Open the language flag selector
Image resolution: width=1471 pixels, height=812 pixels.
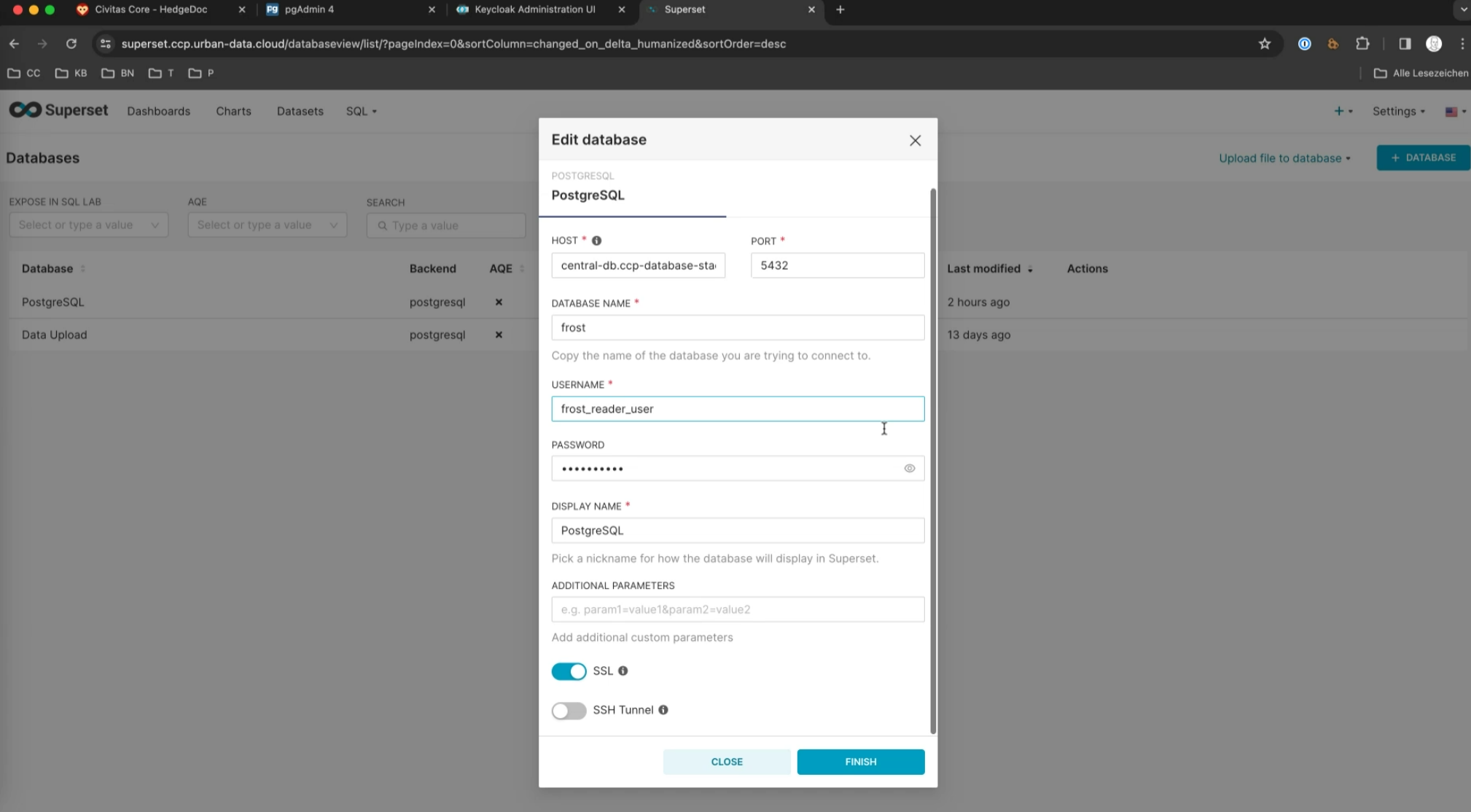coord(1455,112)
